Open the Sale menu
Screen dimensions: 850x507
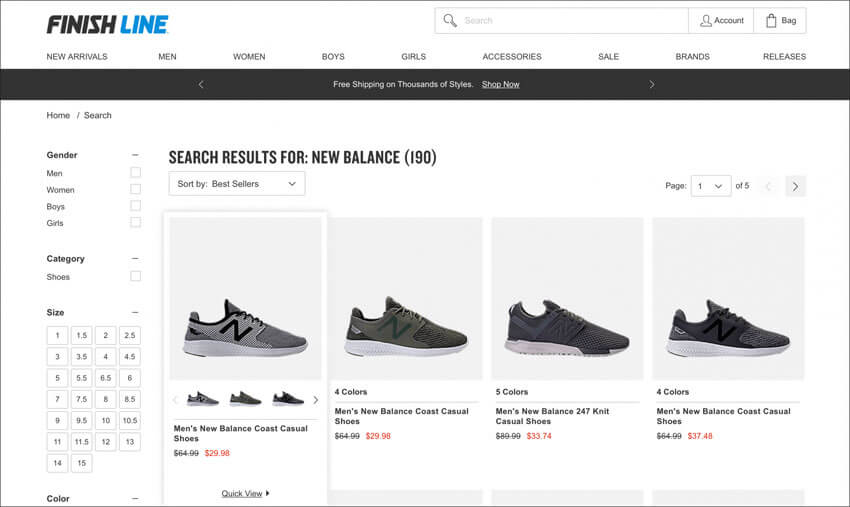point(608,56)
